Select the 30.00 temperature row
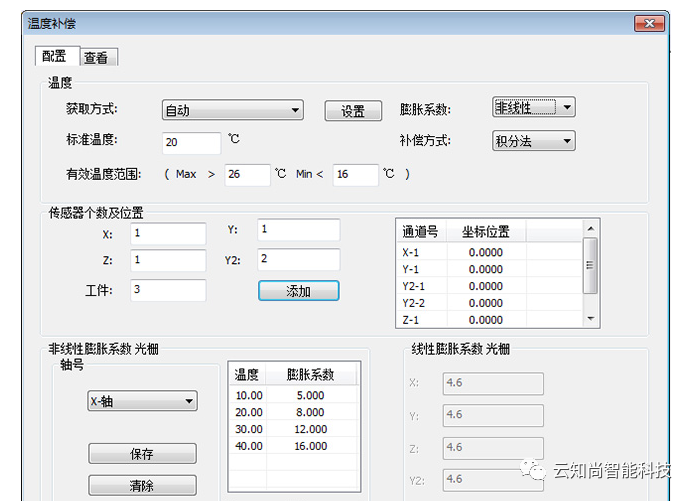694x501 pixels. (293, 429)
